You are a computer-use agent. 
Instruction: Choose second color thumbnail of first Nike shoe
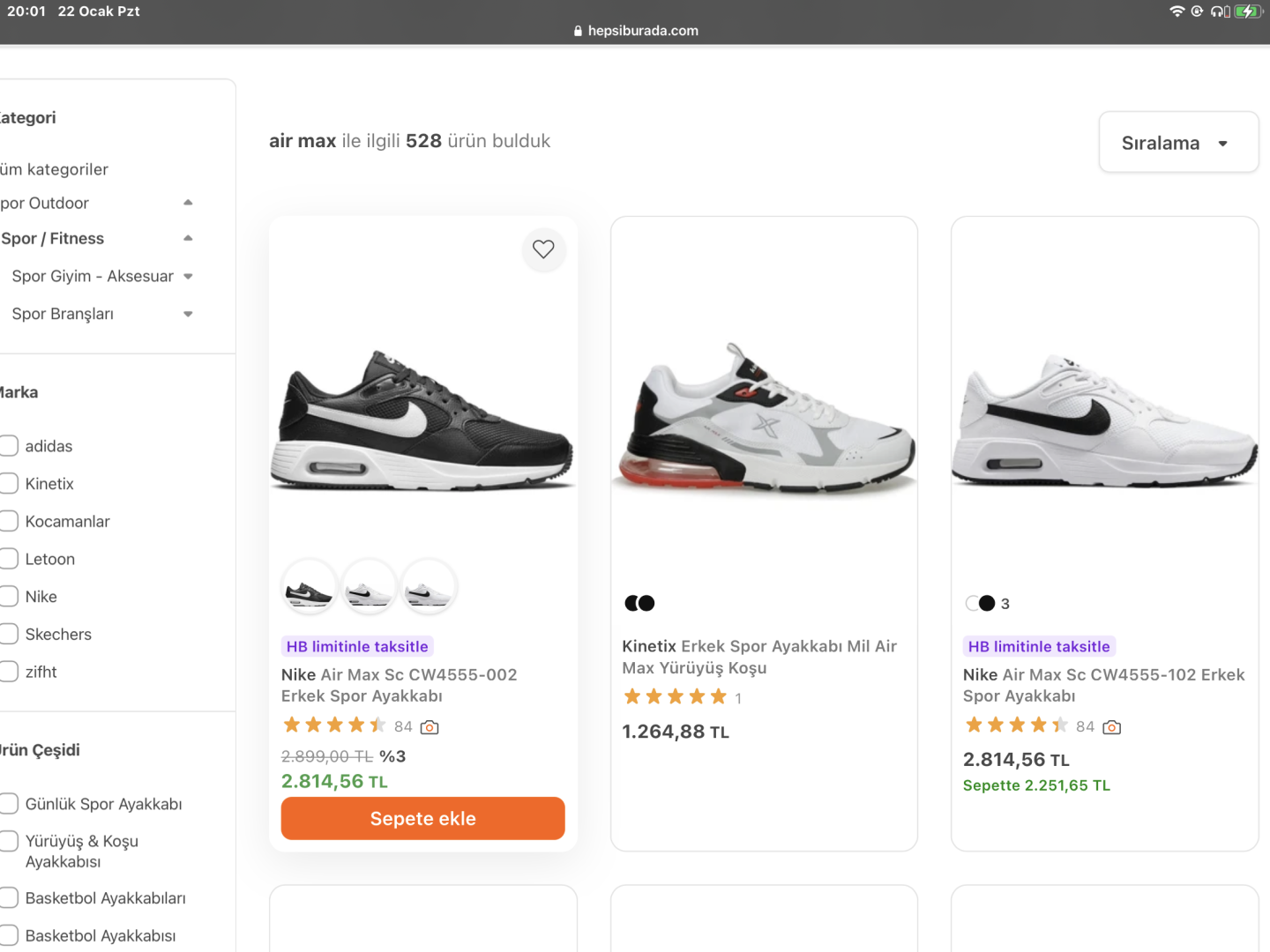[369, 588]
